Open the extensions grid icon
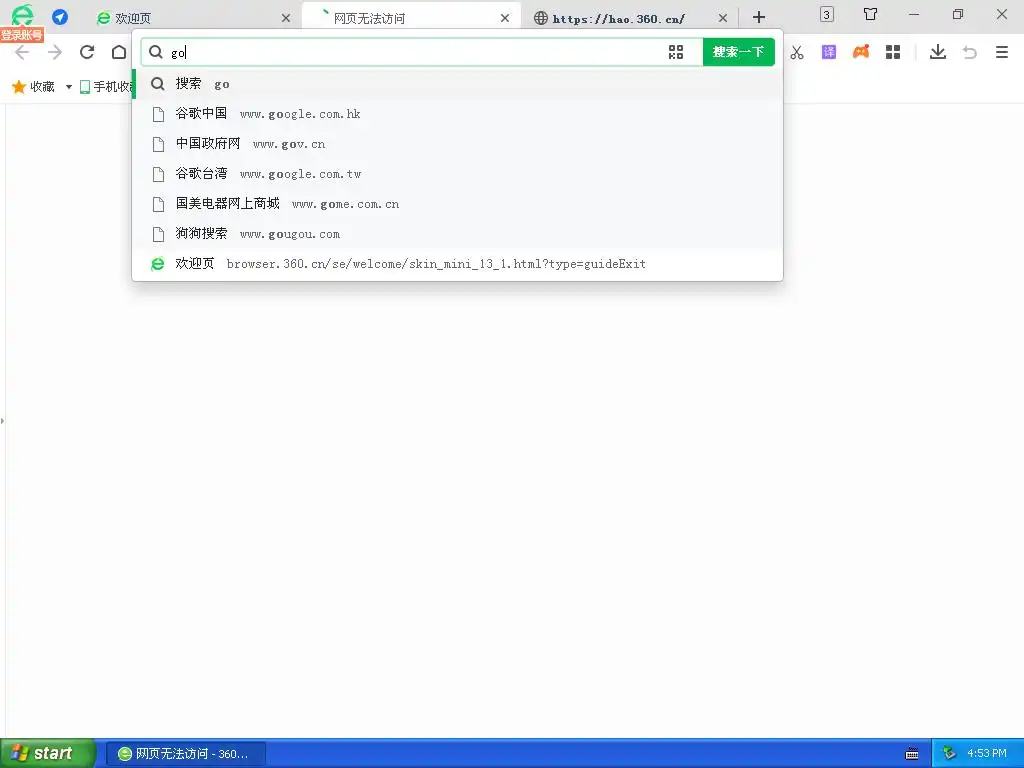1024x768 pixels. pos(893,52)
